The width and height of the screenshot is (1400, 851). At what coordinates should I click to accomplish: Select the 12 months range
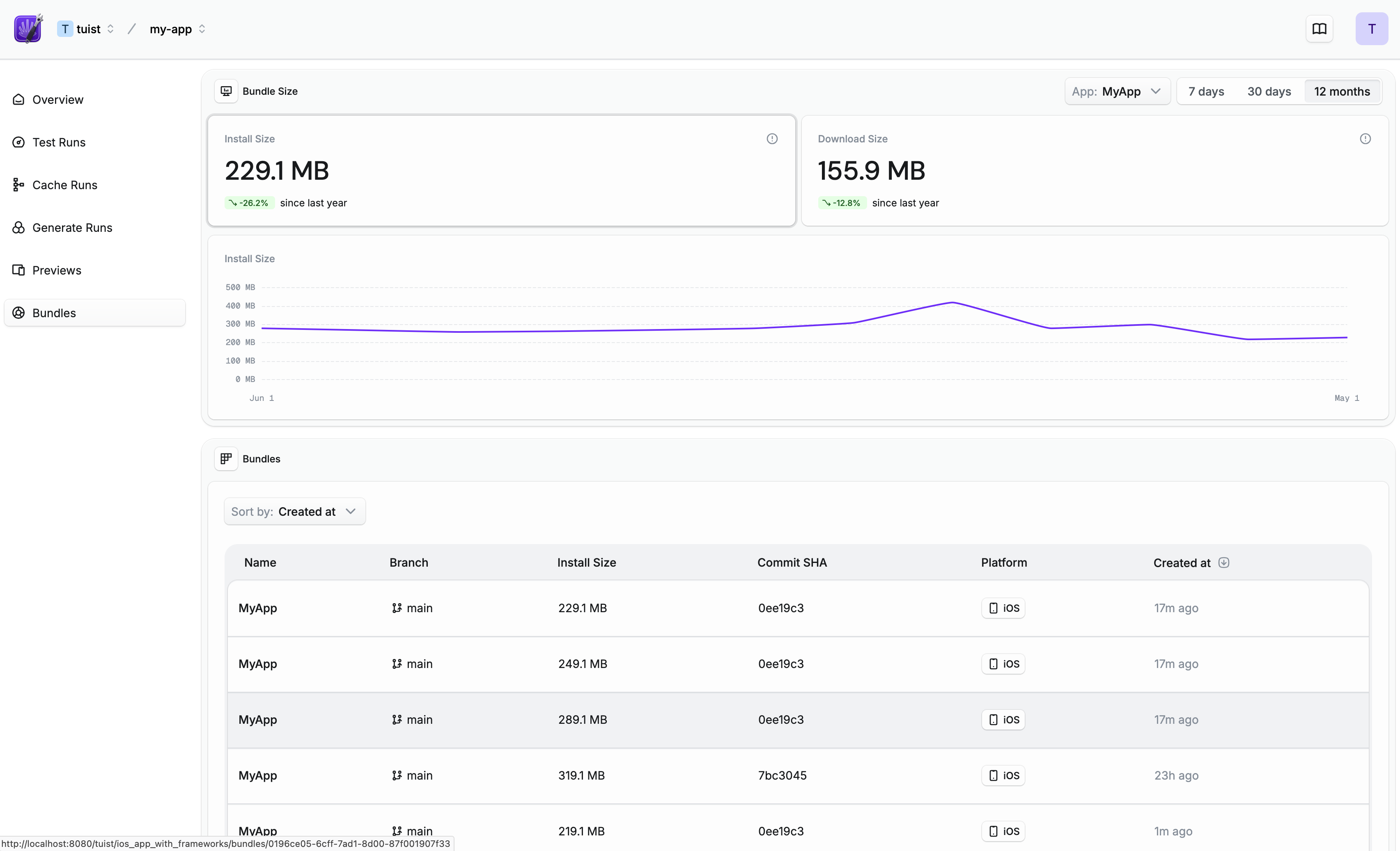pos(1341,92)
